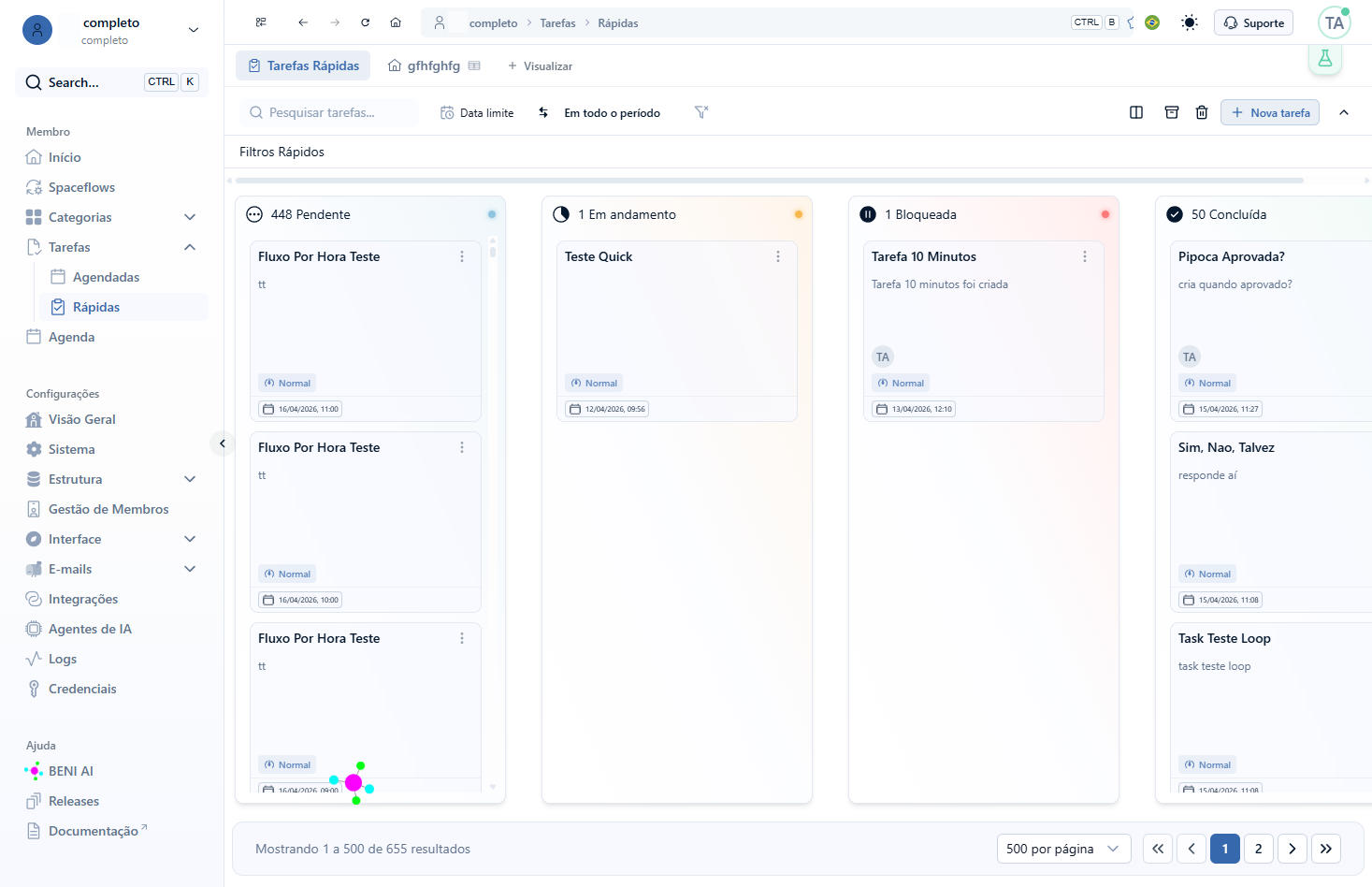Open BENI AI assistant in sidebar
Screen dimensions: 1372x887
click(70, 771)
